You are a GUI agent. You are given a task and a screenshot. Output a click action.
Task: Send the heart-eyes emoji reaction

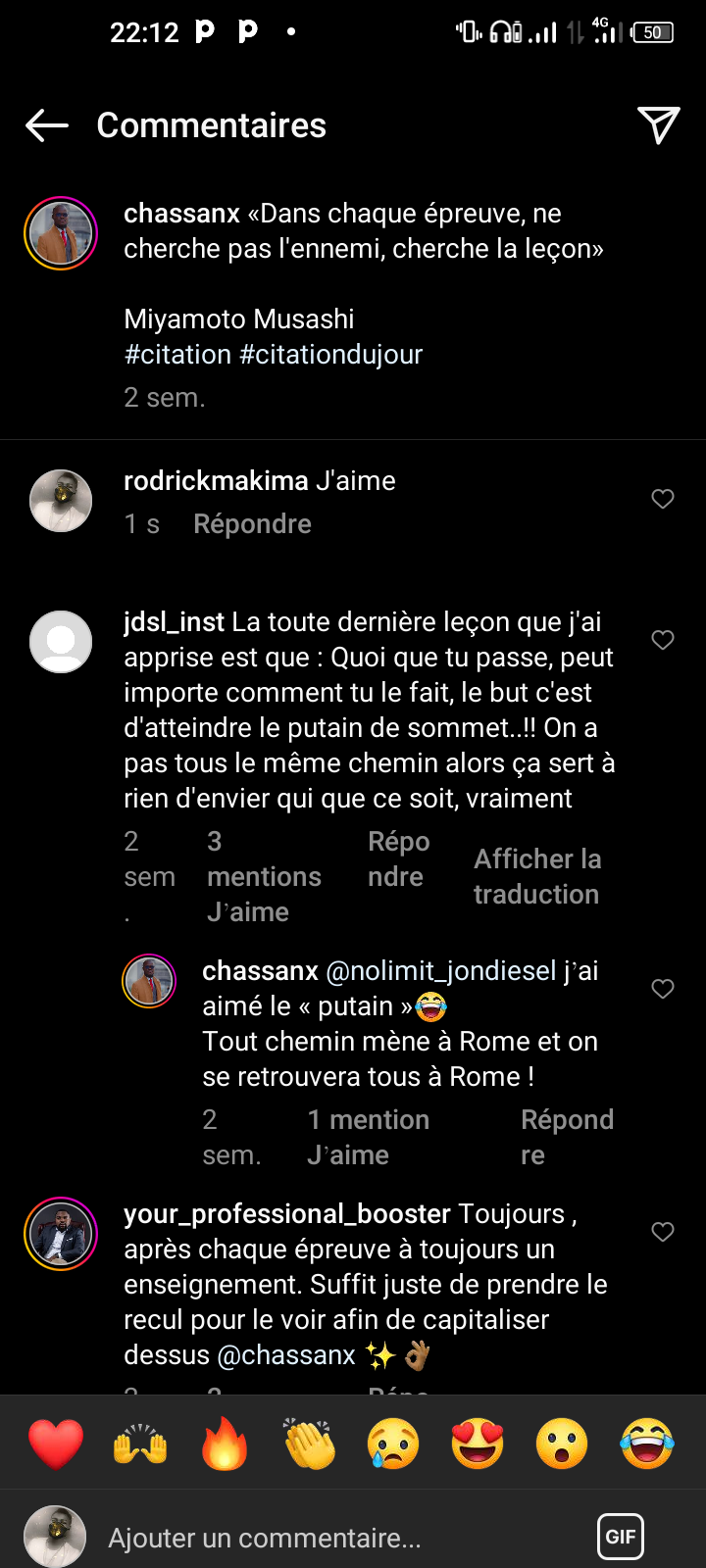click(x=478, y=1443)
